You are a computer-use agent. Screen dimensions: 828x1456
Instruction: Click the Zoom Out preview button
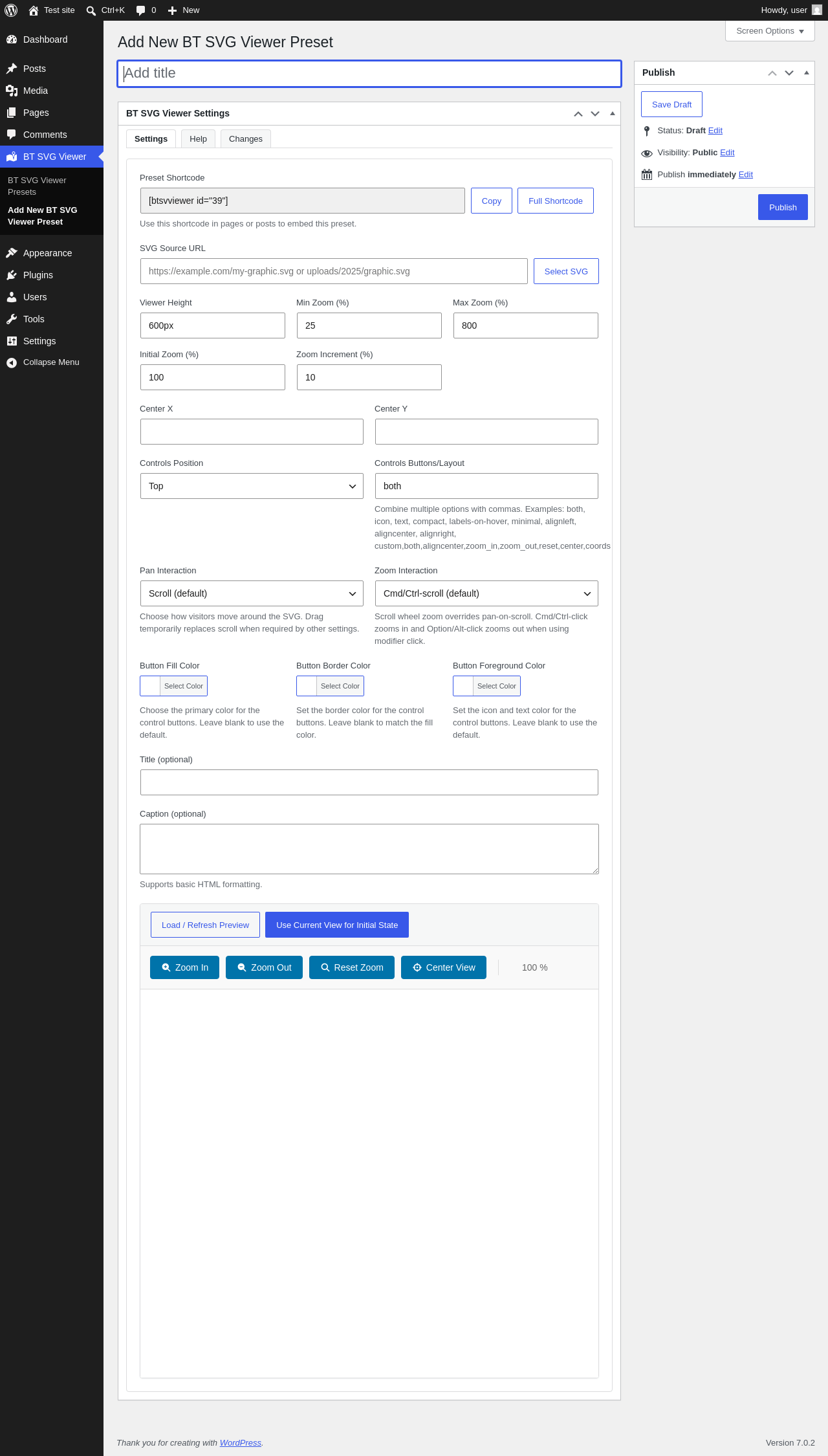coord(264,967)
